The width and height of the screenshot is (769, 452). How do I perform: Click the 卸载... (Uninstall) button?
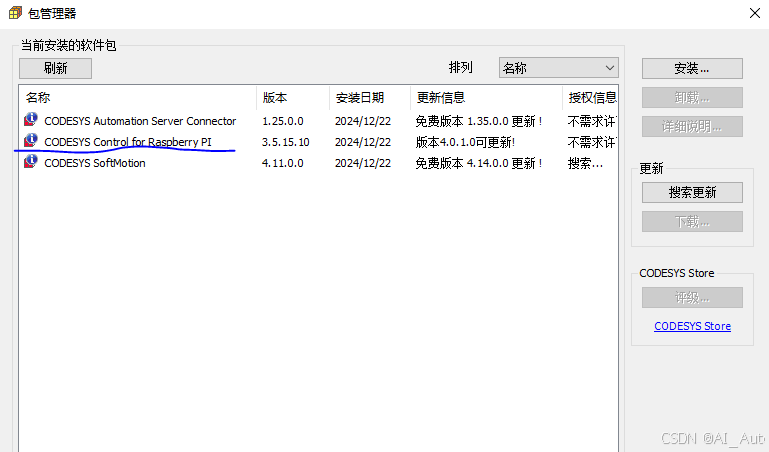click(x=692, y=98)
